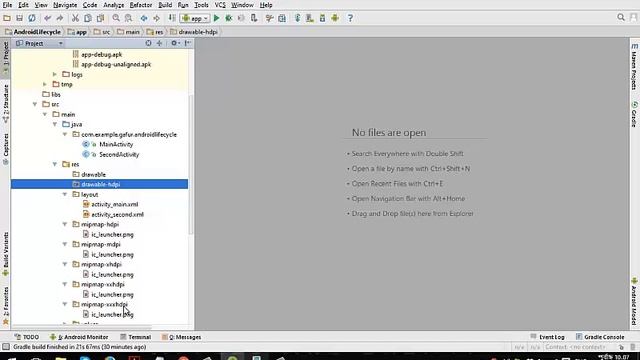Viewport: 640px width, 360px height.
Task: Open the Project Structure icon
Action: [282, 18]
